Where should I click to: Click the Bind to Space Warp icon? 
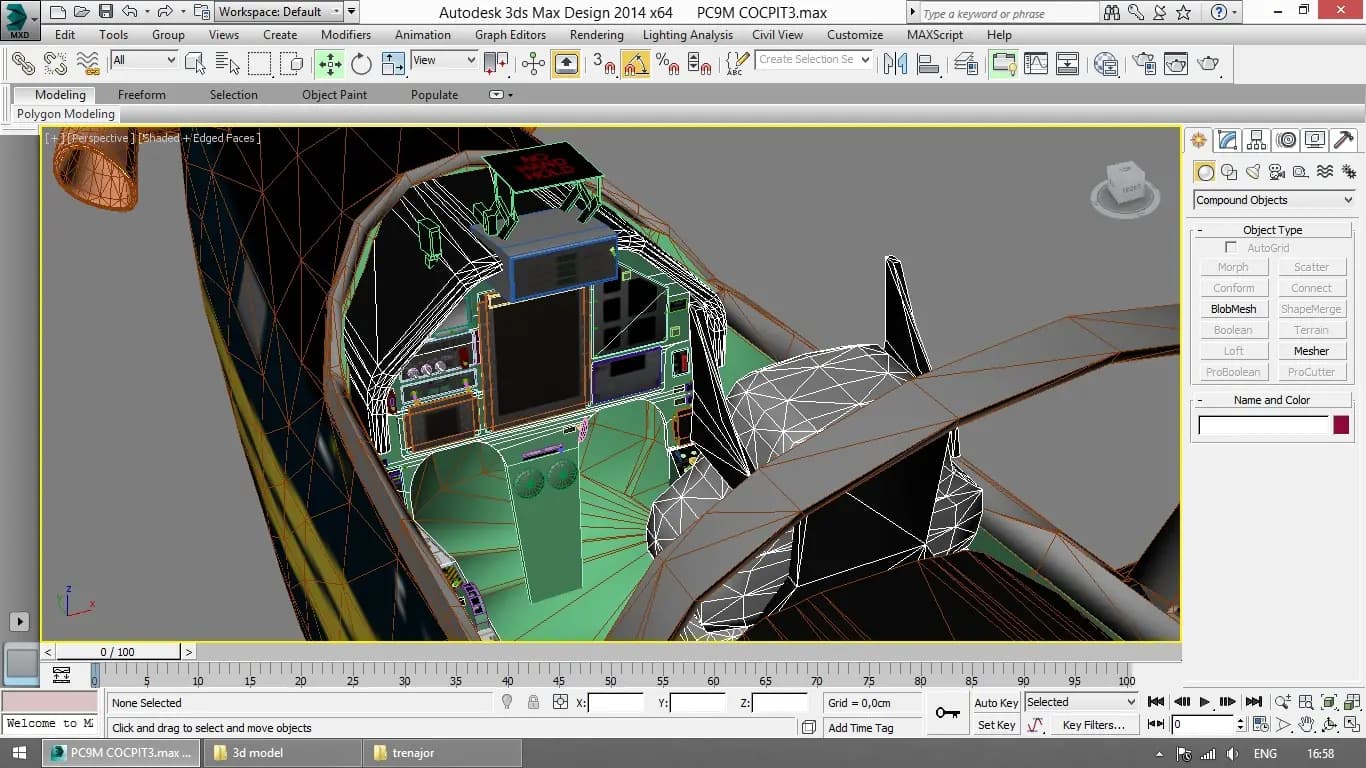88,64
